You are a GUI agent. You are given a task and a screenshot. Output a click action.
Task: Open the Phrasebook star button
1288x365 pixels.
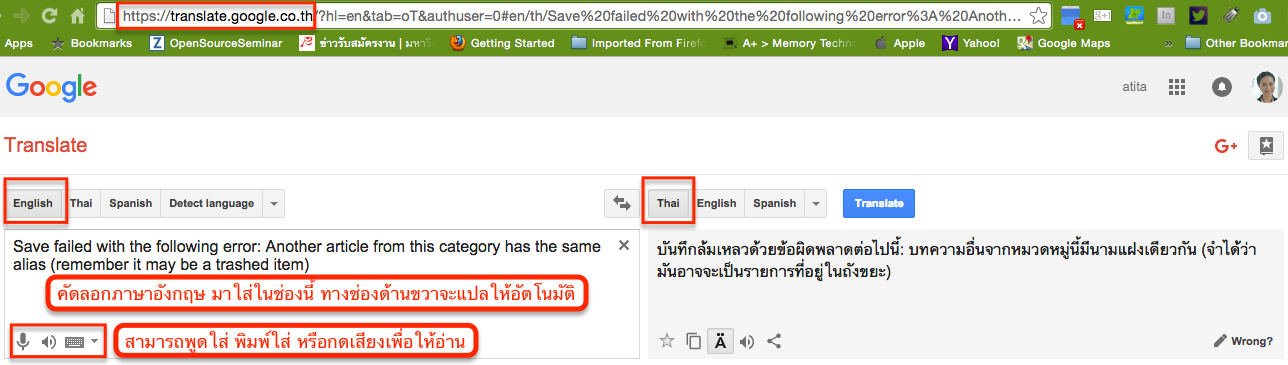click(x=1266, y=145)
